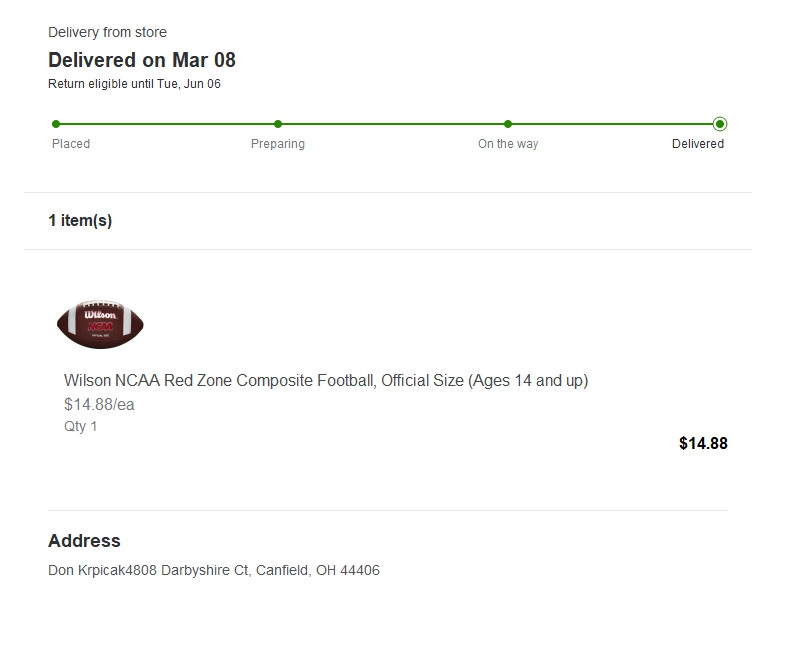The image size is (800, 646).
Task: Click the Delivered circle marker on tracker
Action: pyautogui.click(x=720, y=124)
